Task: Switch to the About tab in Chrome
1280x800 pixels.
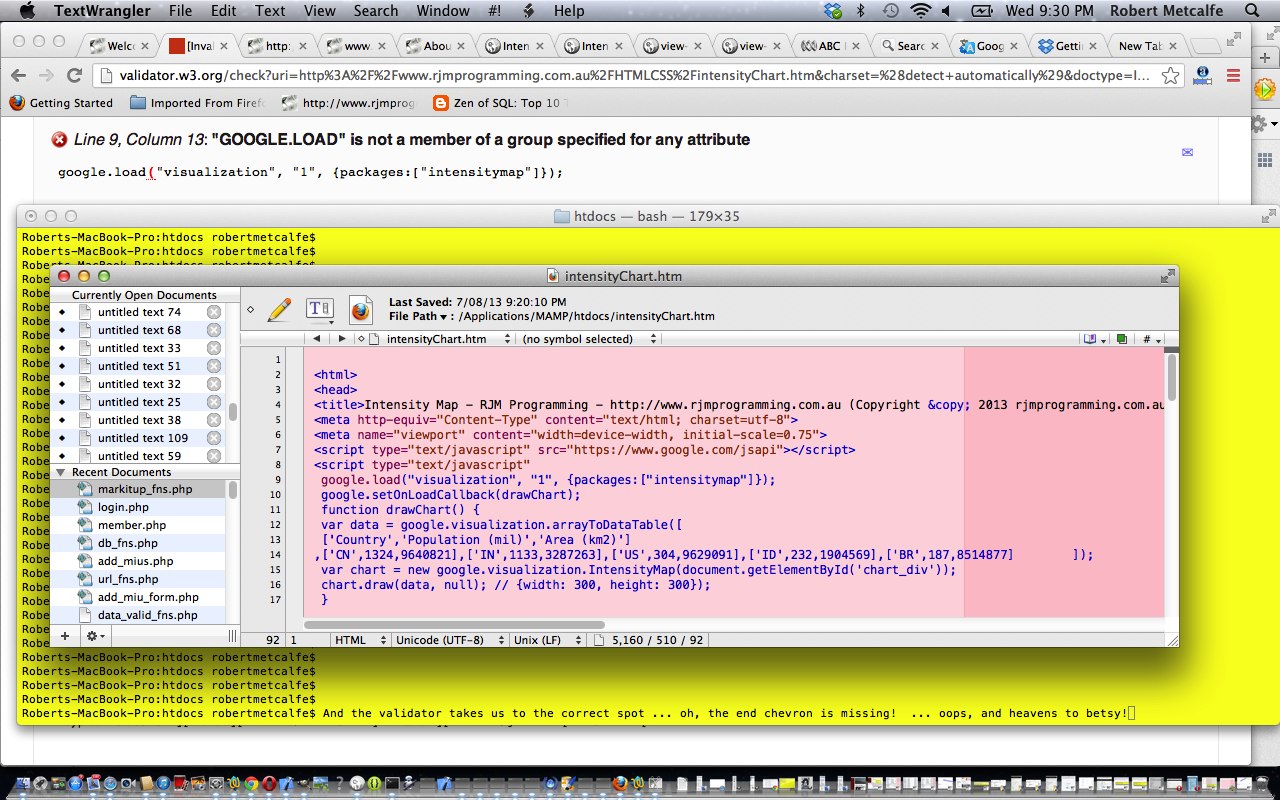Action: coord(435,46)
